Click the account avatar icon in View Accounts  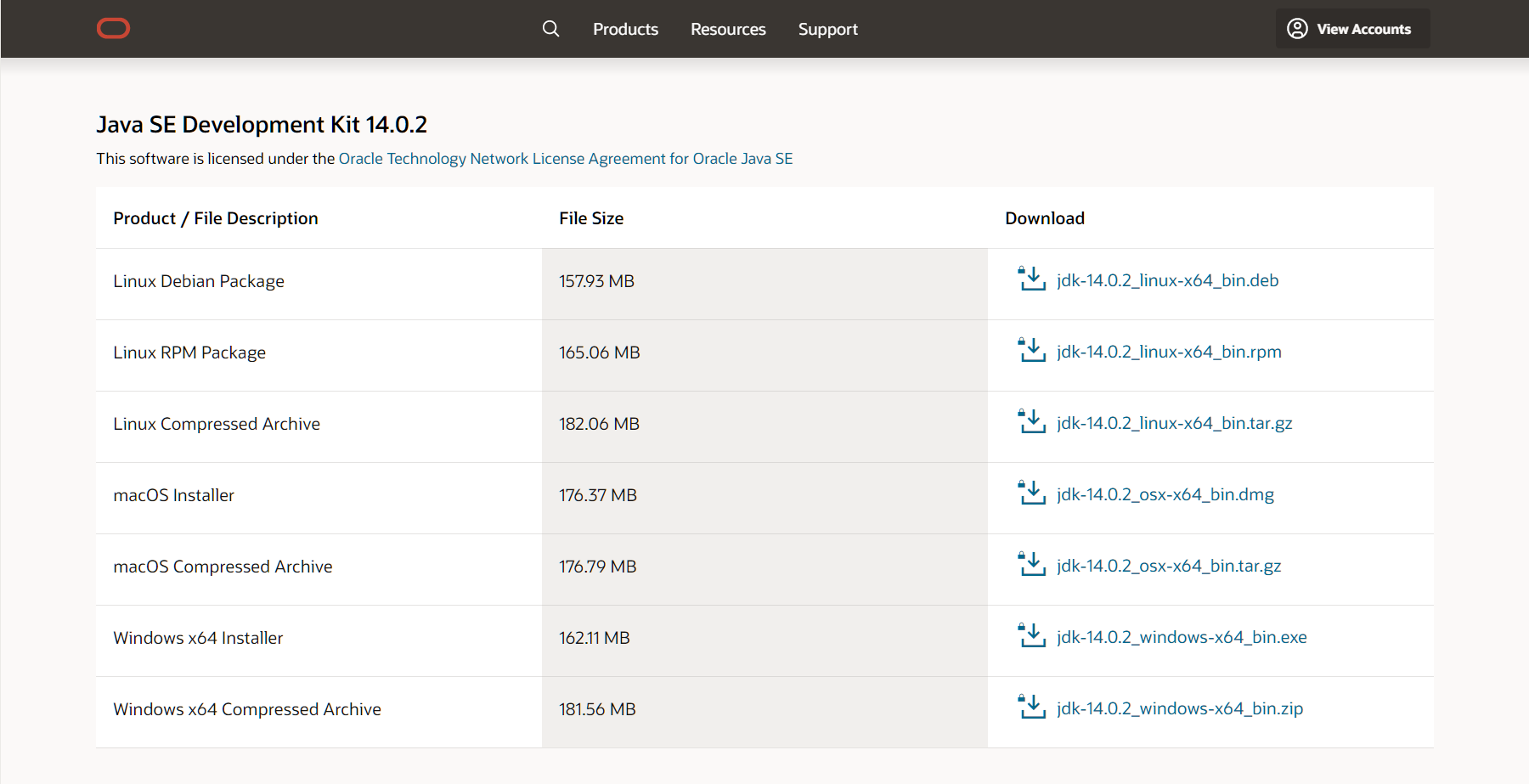coord(1297,29)
